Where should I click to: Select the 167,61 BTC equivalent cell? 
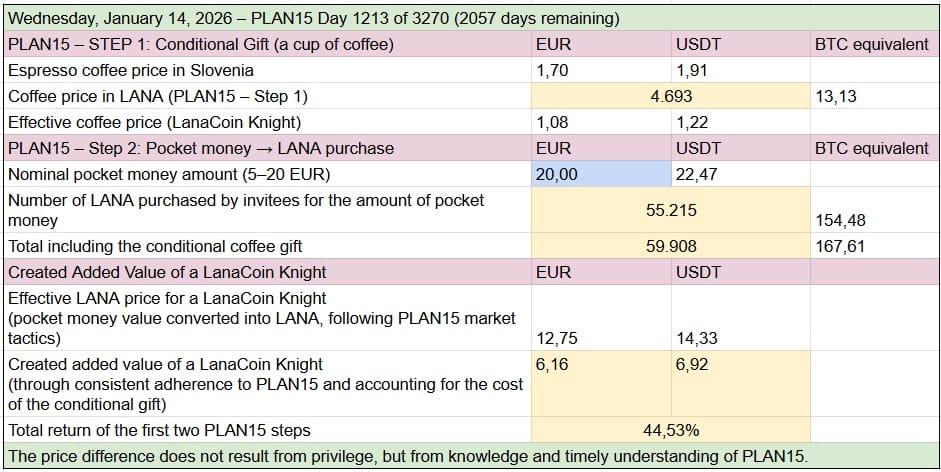840,246
